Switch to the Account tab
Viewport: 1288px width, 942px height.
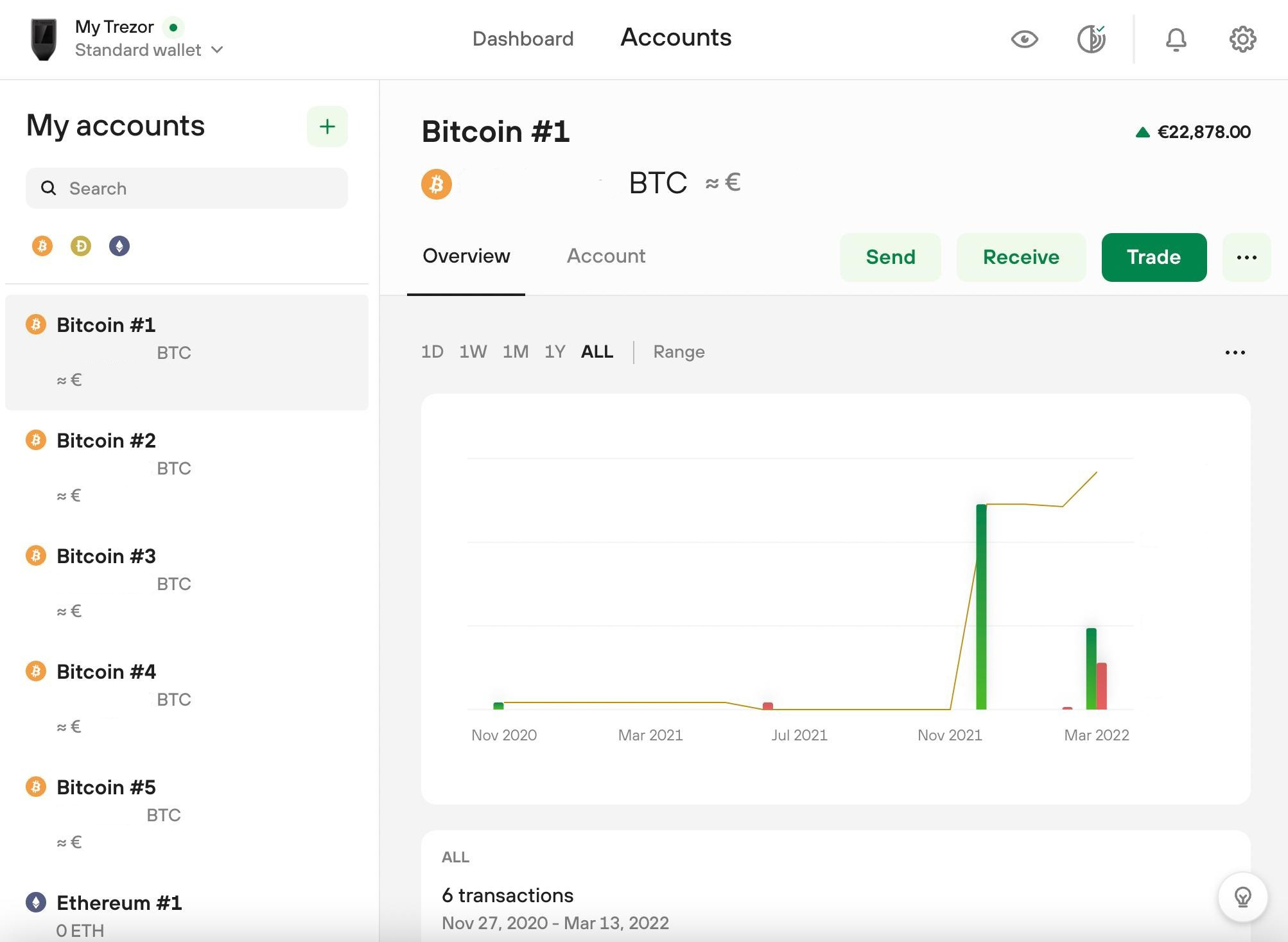click(x=605, y=256)
